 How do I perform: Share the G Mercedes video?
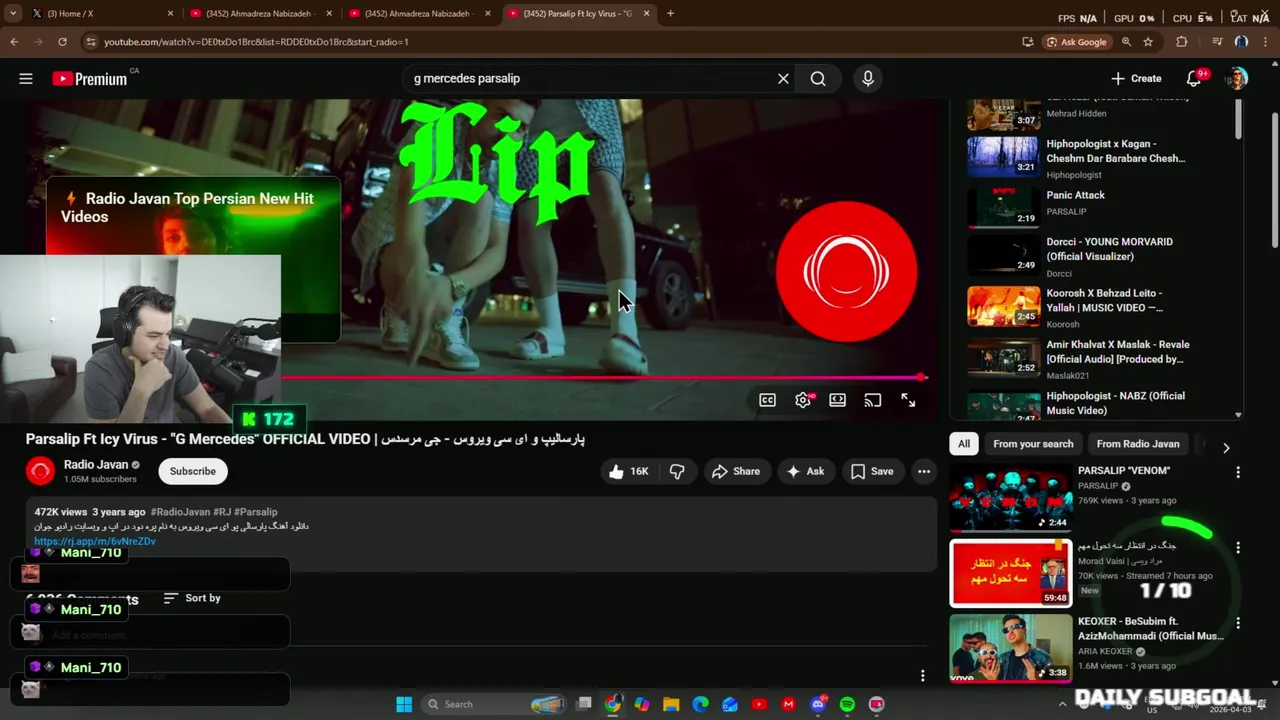click(x=735, y=471)
